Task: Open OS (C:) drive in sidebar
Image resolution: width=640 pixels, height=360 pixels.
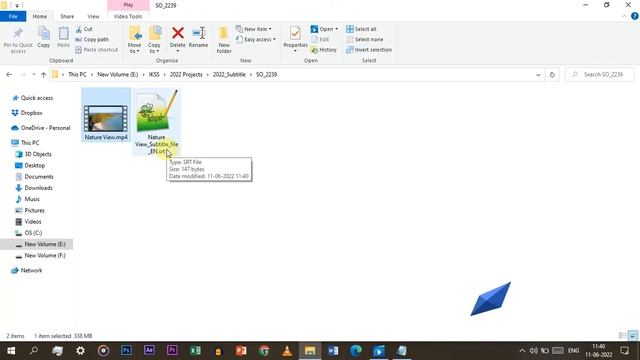Action: click(x=29, y=233)
